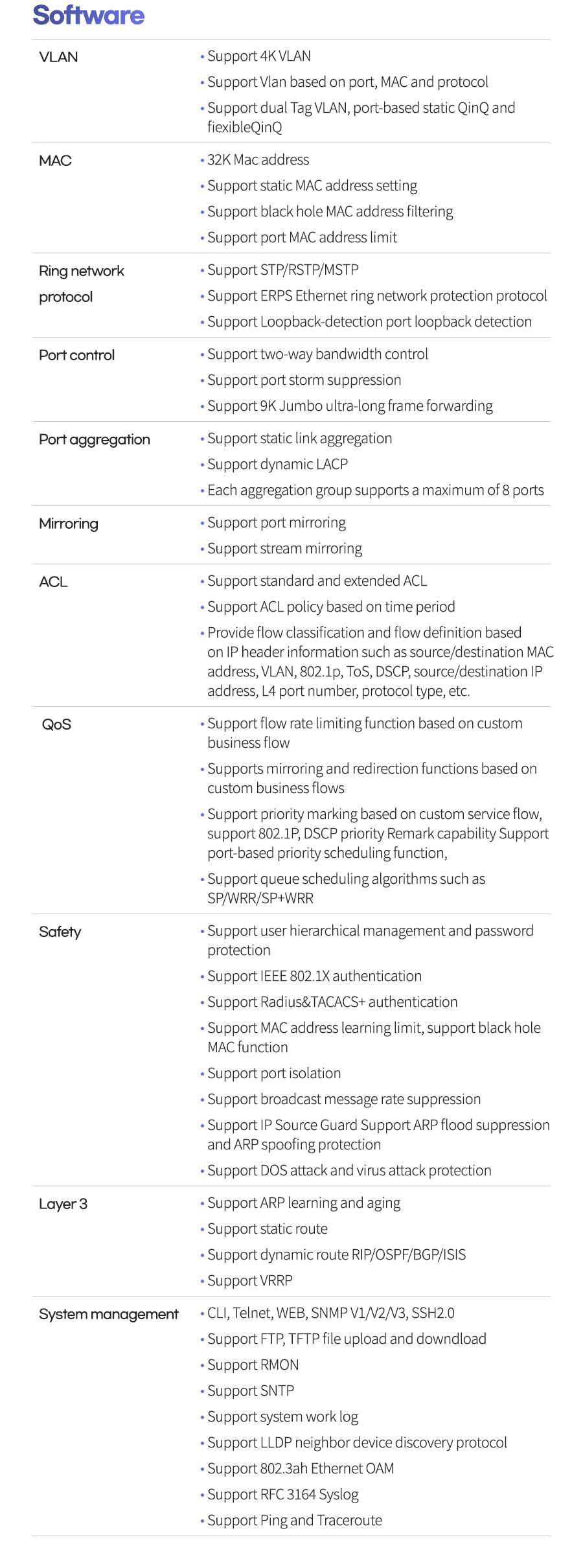Click the MAC category label
Image resolution: width=583 pixels, height=1568 pixels.
[x=55, y=161]
